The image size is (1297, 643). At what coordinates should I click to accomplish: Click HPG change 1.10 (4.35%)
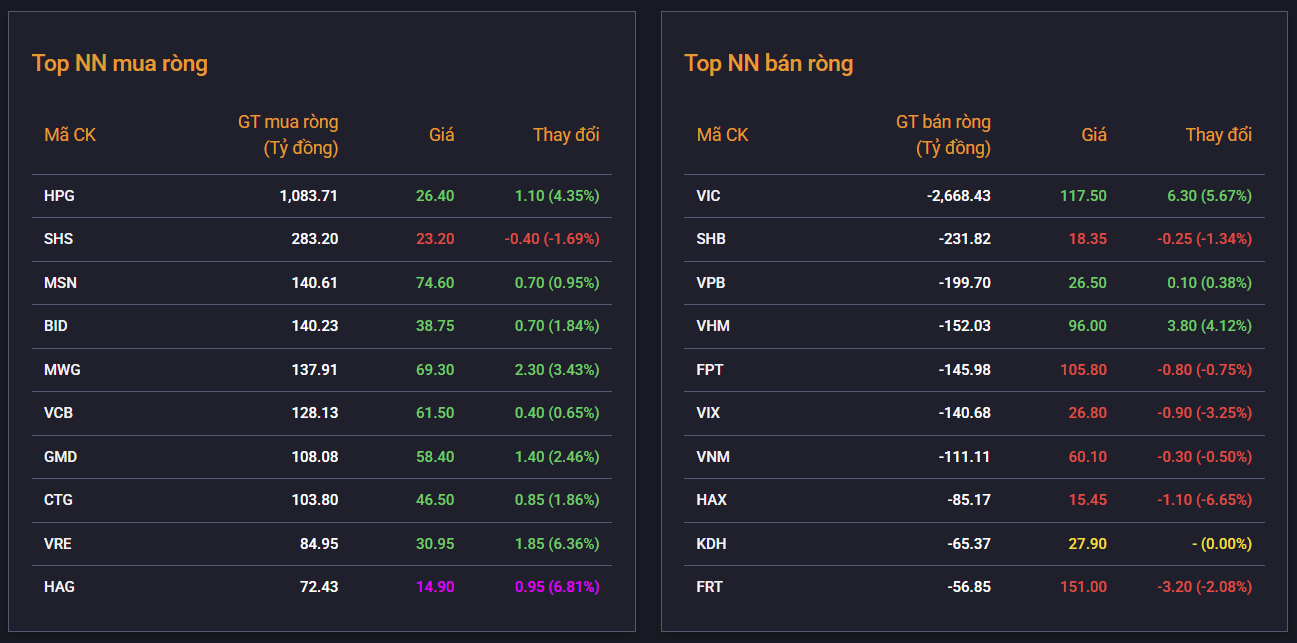coord(557,196)
